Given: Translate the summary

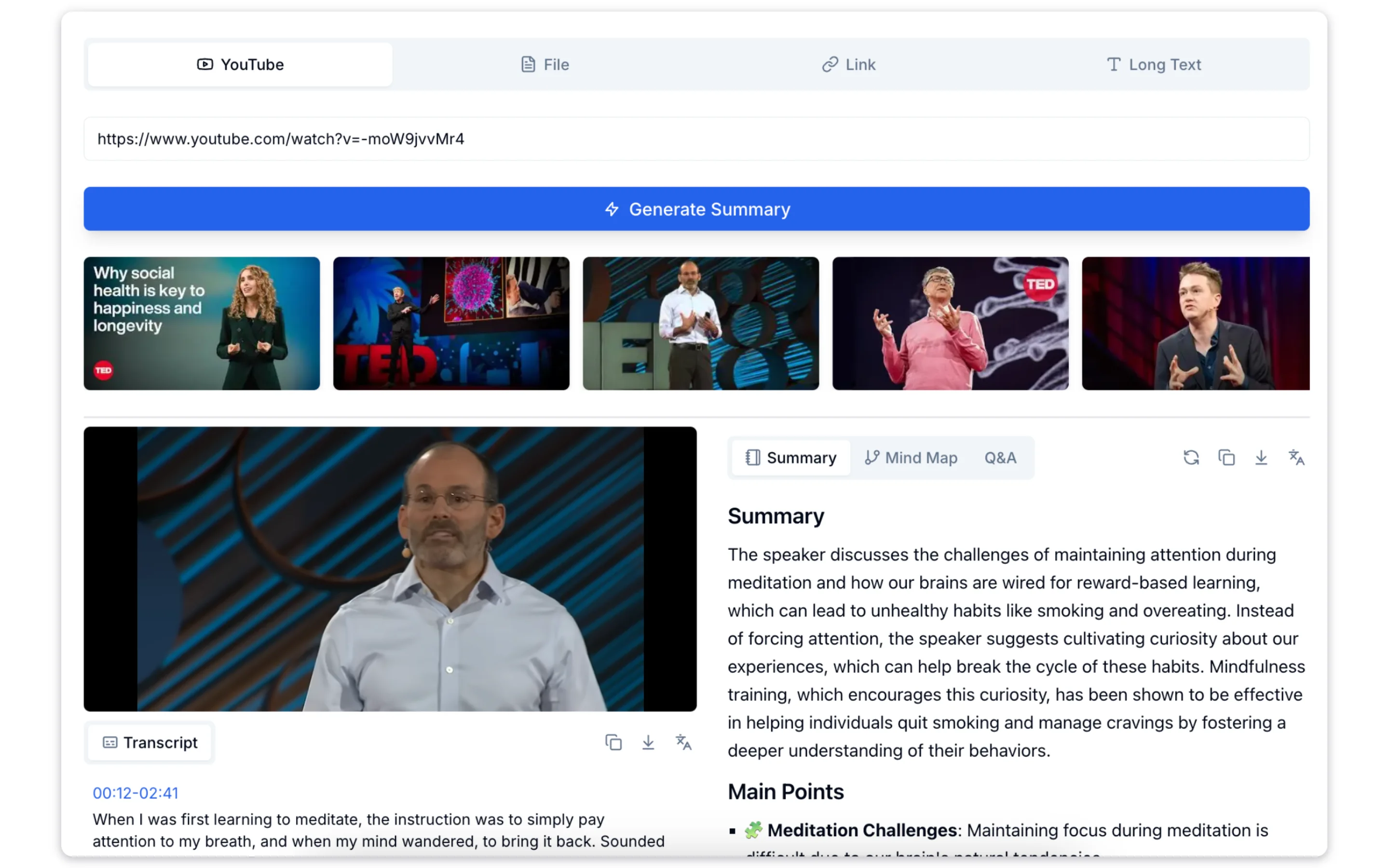Looking at the screenshot, I should pyautogui.click(x=1296, y=458).
